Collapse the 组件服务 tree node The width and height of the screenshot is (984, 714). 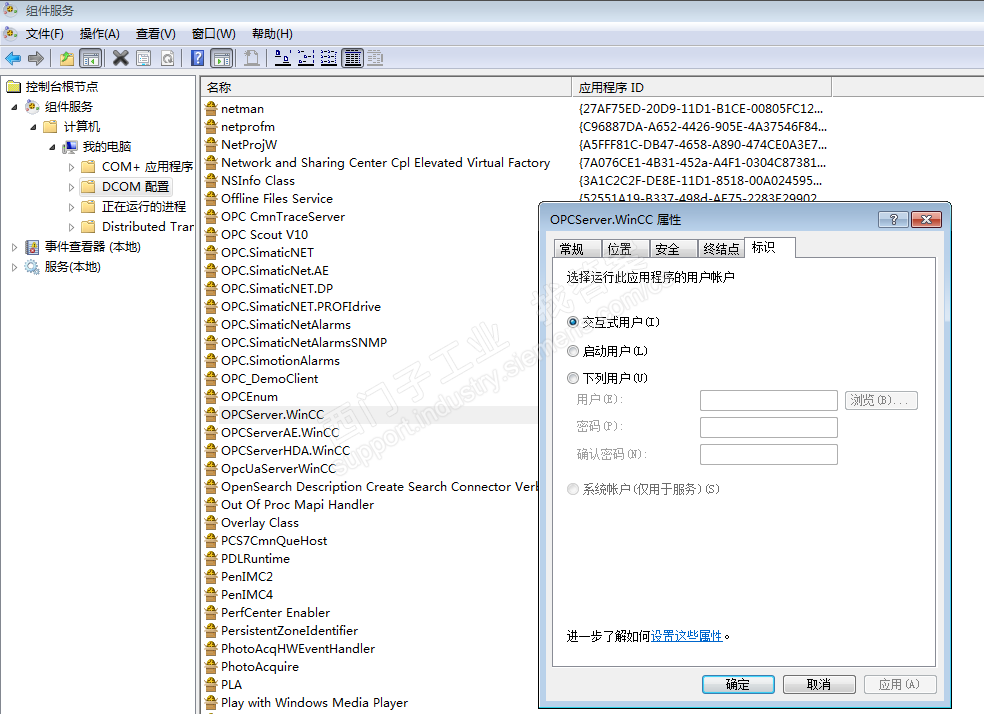[14, 107]
